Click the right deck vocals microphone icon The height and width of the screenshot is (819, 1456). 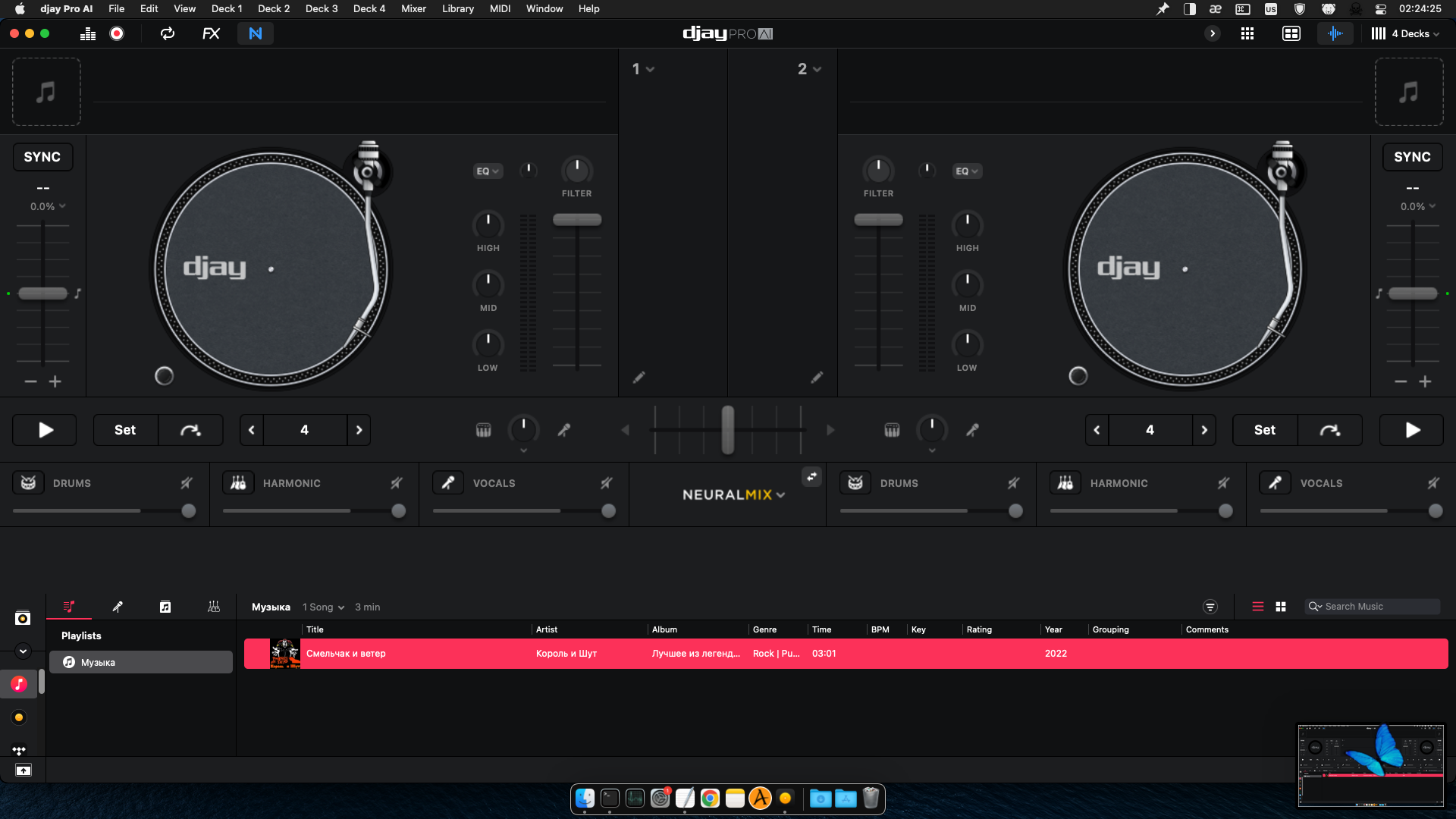coord(1276,483)
